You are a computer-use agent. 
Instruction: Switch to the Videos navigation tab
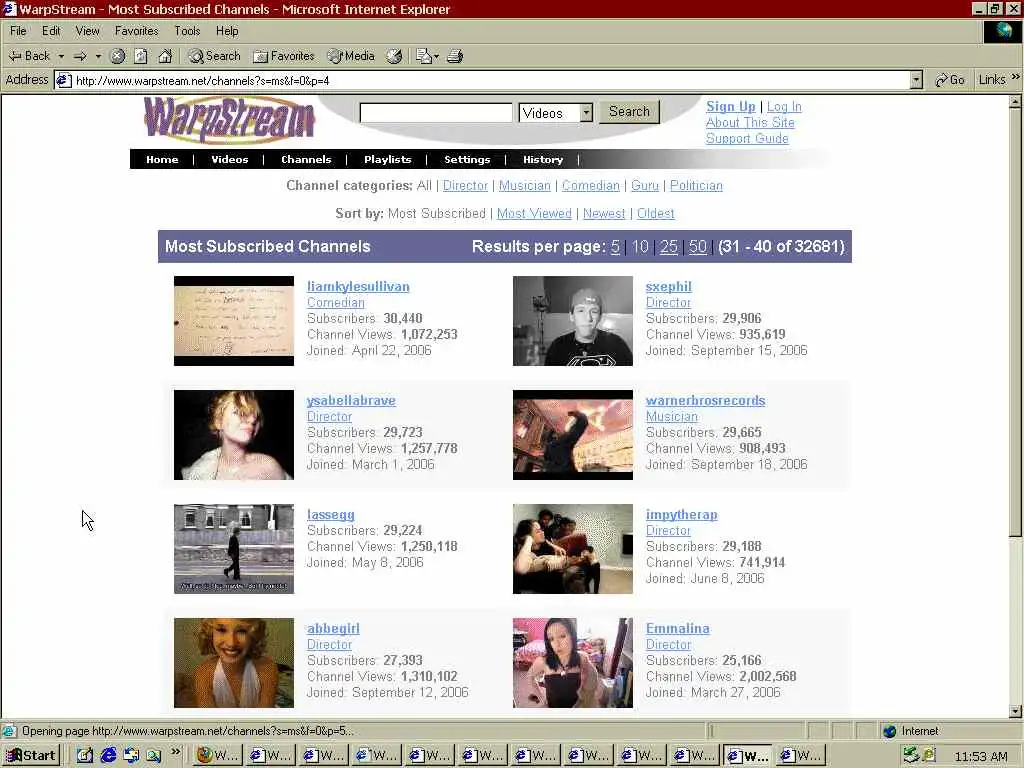229,159
